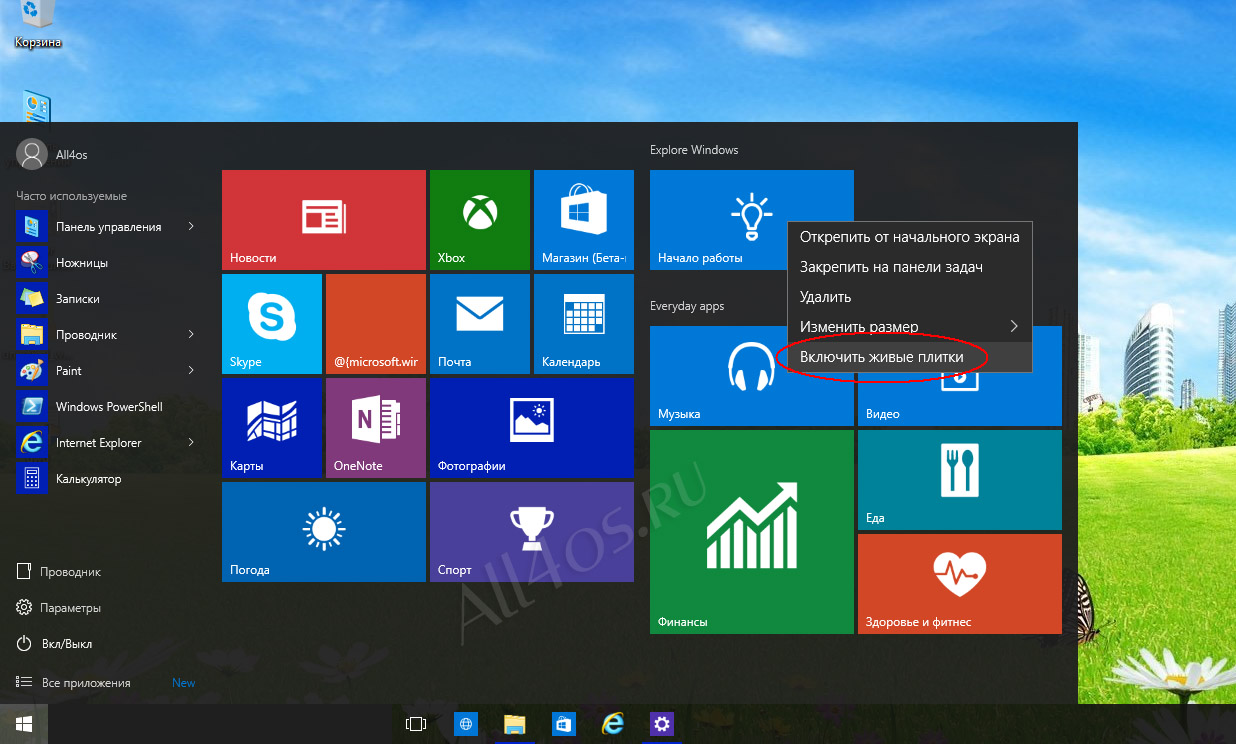1236x744 pixels.
Task: Open the globe icon on the taskbar
Action: click(465, 724)
